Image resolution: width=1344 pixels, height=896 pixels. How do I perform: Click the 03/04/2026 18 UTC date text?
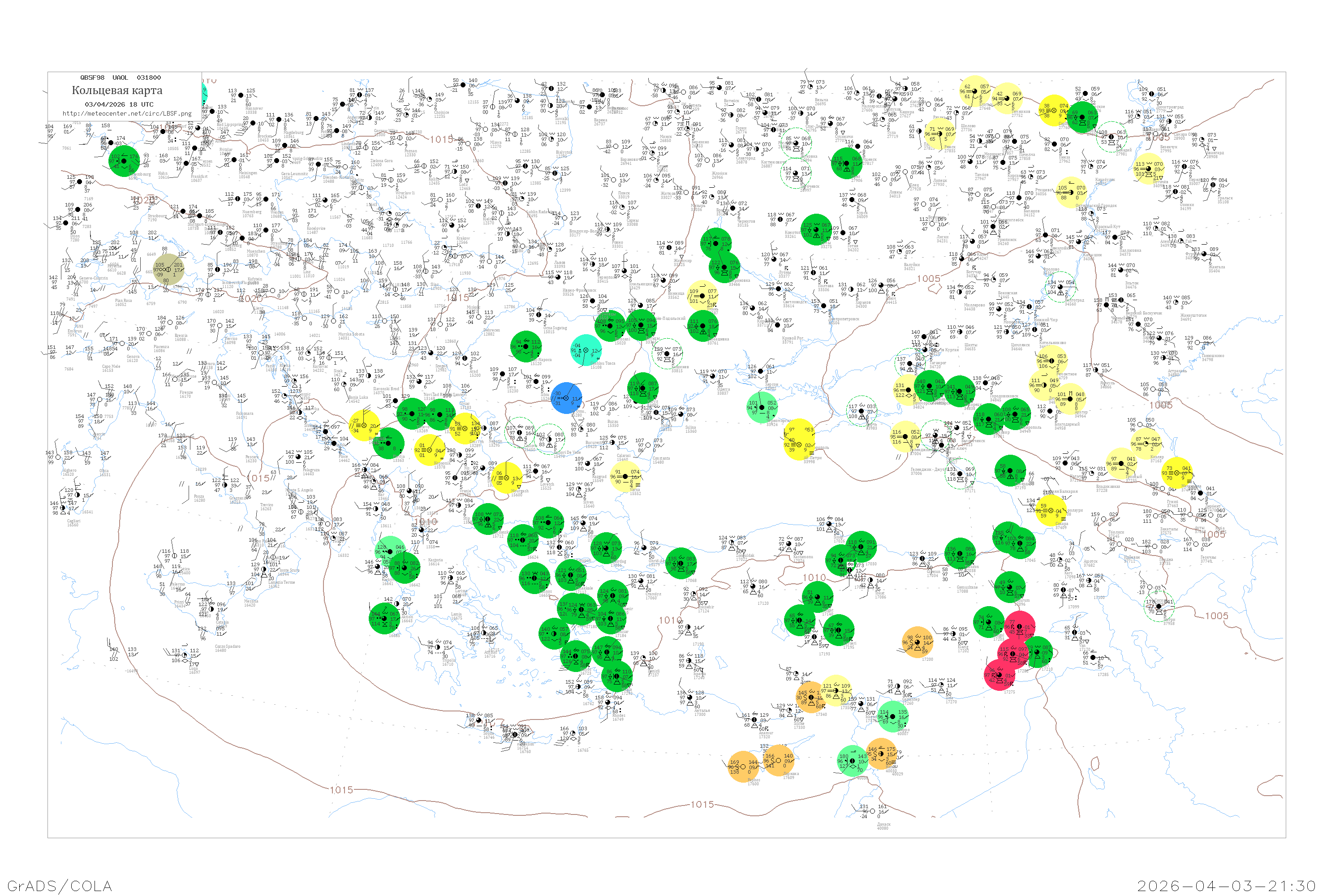click(119, 104)
